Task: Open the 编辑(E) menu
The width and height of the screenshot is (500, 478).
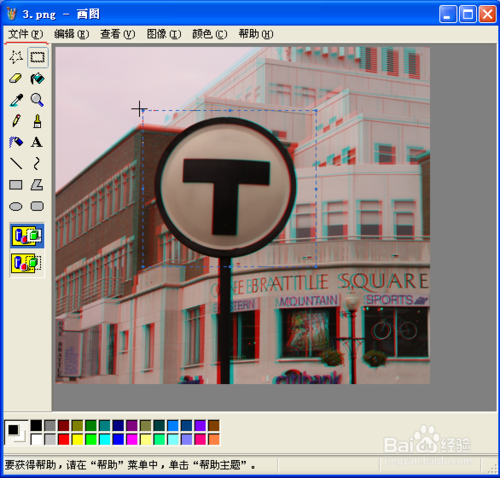Action: 72,34
